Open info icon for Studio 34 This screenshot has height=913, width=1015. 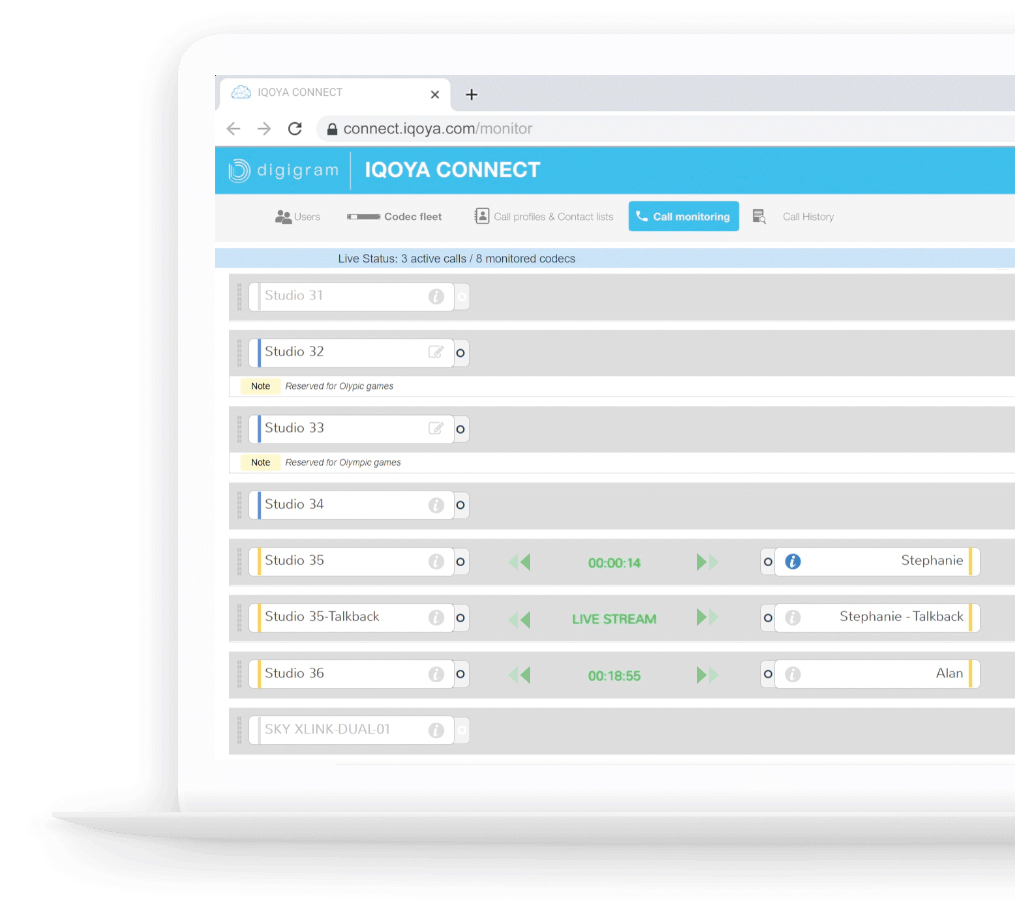point(436,505)
